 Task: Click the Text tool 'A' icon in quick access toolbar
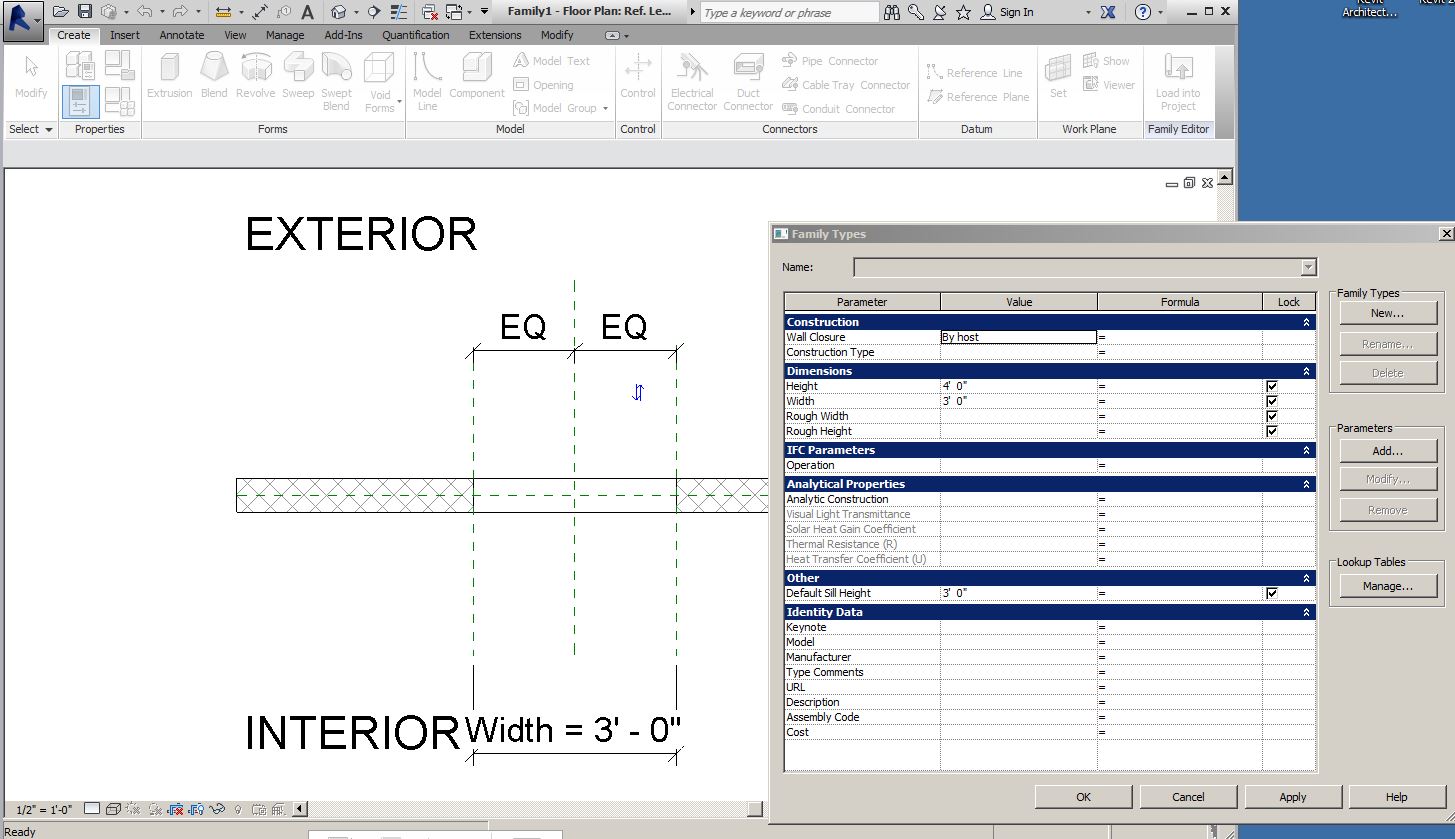[307, 12]
